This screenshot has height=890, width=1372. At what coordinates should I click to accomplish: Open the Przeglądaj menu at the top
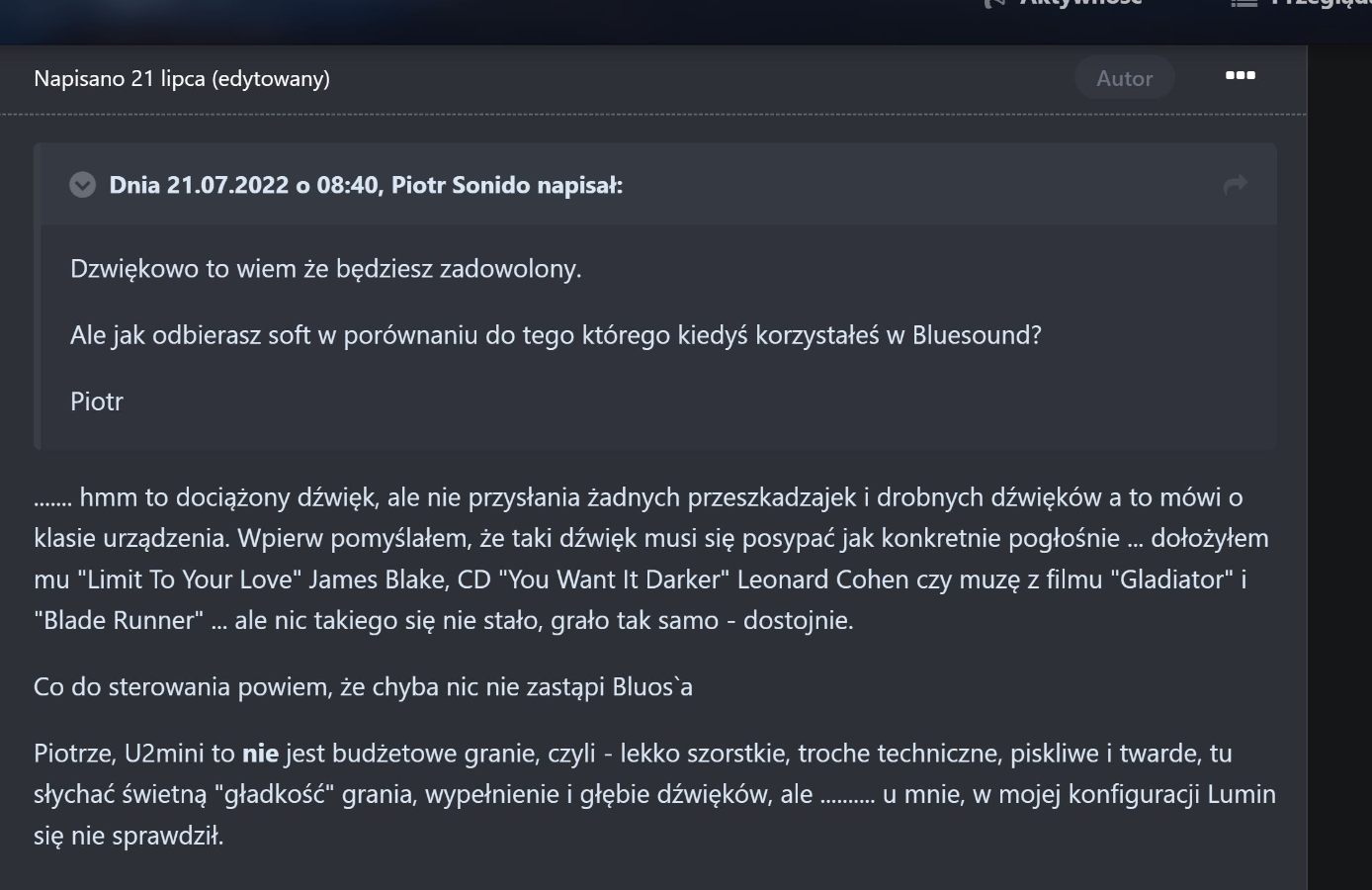pyautogui.click(x=1321, y=3)
